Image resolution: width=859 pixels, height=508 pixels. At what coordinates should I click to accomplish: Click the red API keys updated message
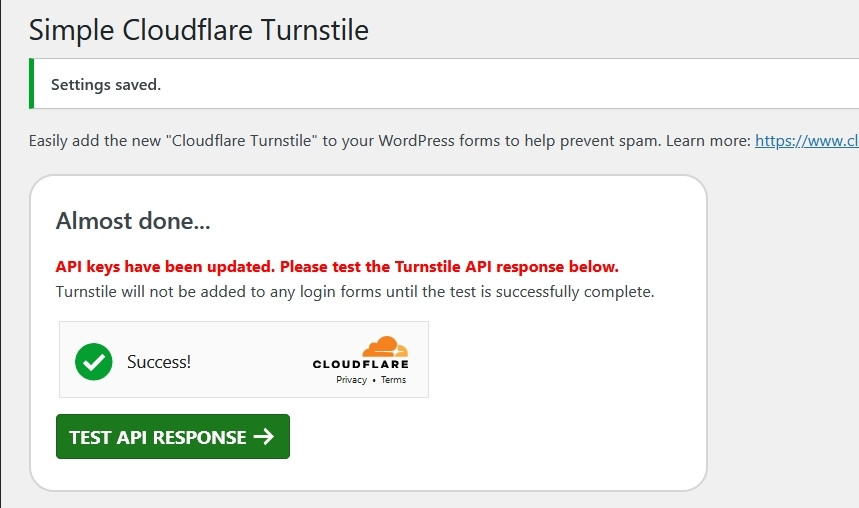click(x=337, y=267)
